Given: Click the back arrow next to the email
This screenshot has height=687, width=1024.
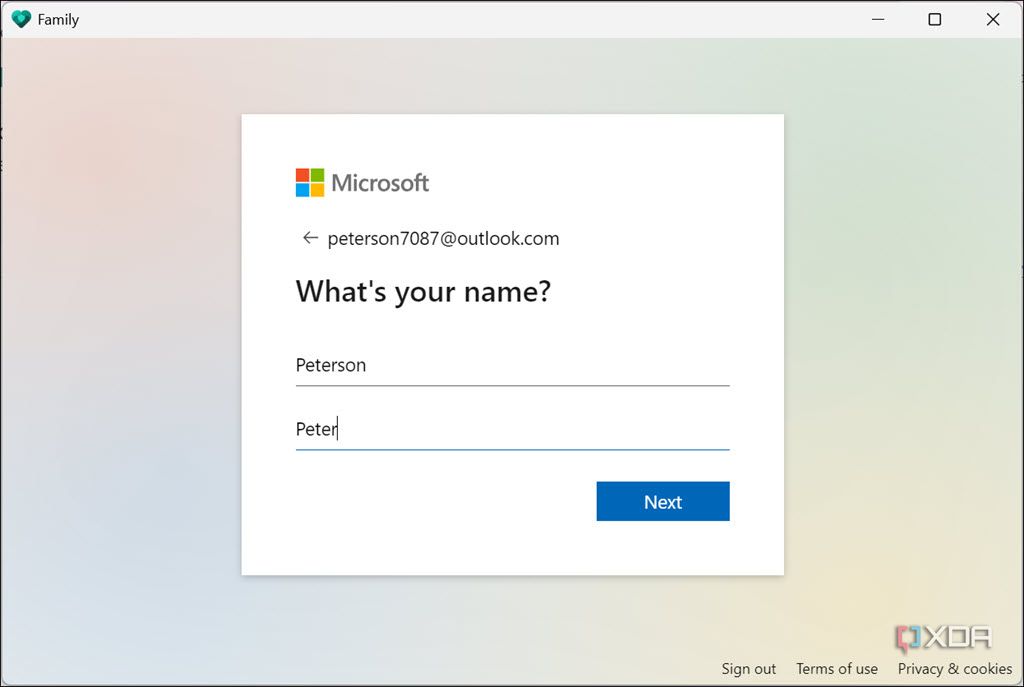Looking at the screenshot, I should [x=310, y=238].
